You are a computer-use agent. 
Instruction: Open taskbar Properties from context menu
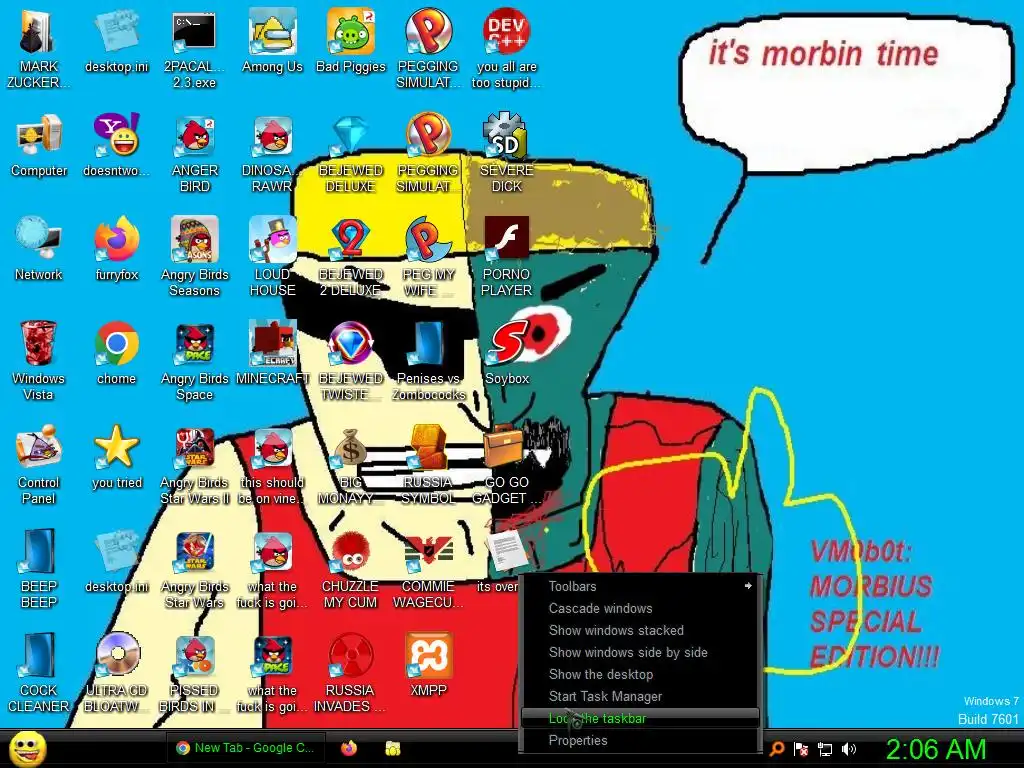point(640,741)
